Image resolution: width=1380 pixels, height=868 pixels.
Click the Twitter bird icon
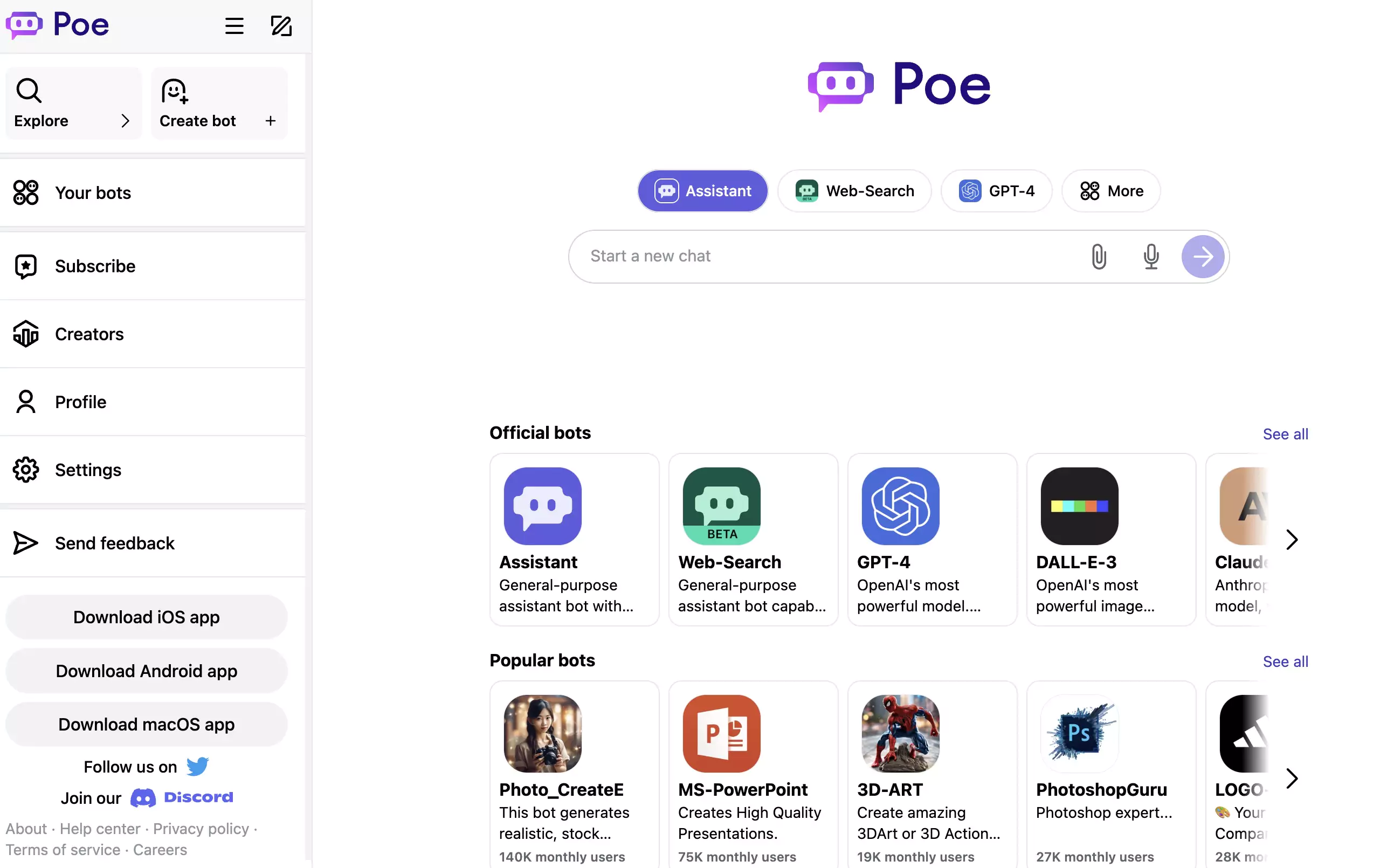tap(198, 767)
